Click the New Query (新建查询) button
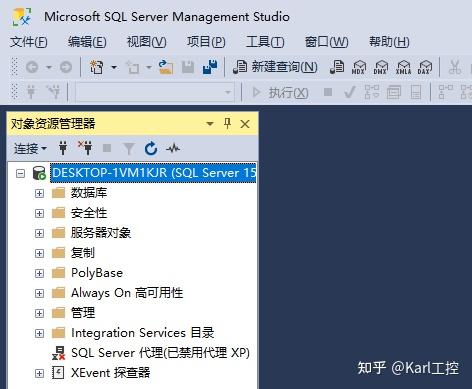Screen dimensions: 472x389 pyautogui.click(x=275, y=67)
